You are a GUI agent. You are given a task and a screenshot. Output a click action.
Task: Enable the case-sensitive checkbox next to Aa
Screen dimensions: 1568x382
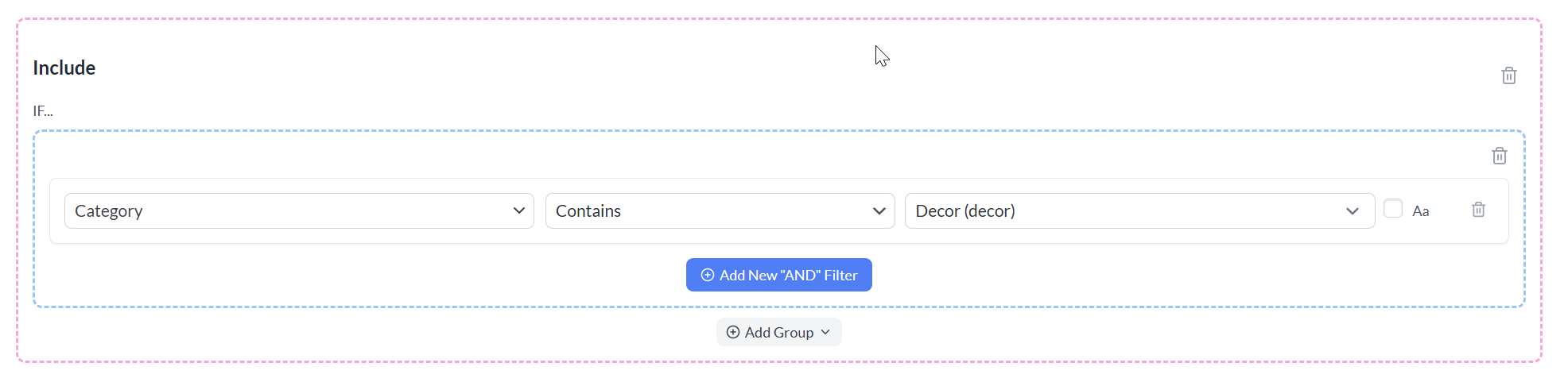(1392, 208)
